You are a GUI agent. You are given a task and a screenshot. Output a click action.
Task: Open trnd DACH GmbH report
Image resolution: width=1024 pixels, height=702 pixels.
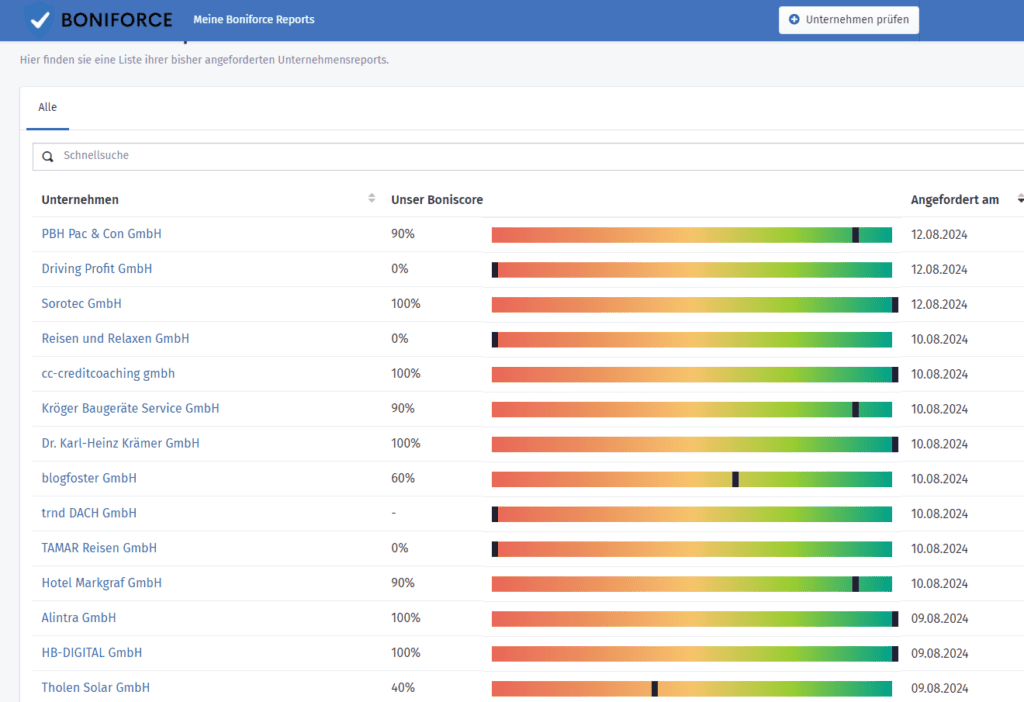click(x=89, y=513)
